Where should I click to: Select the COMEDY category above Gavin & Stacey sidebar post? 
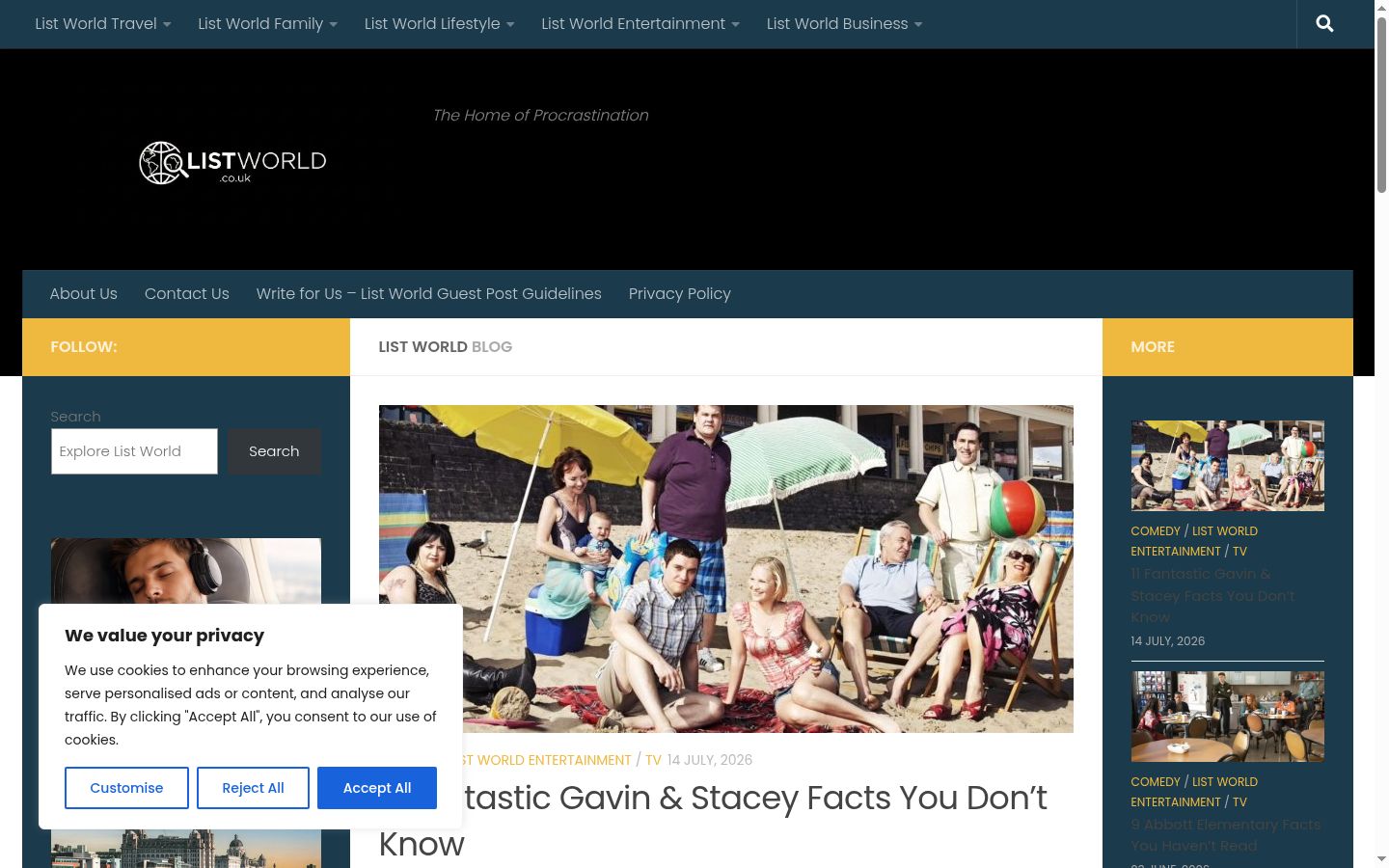click(x=1156, y=531)
